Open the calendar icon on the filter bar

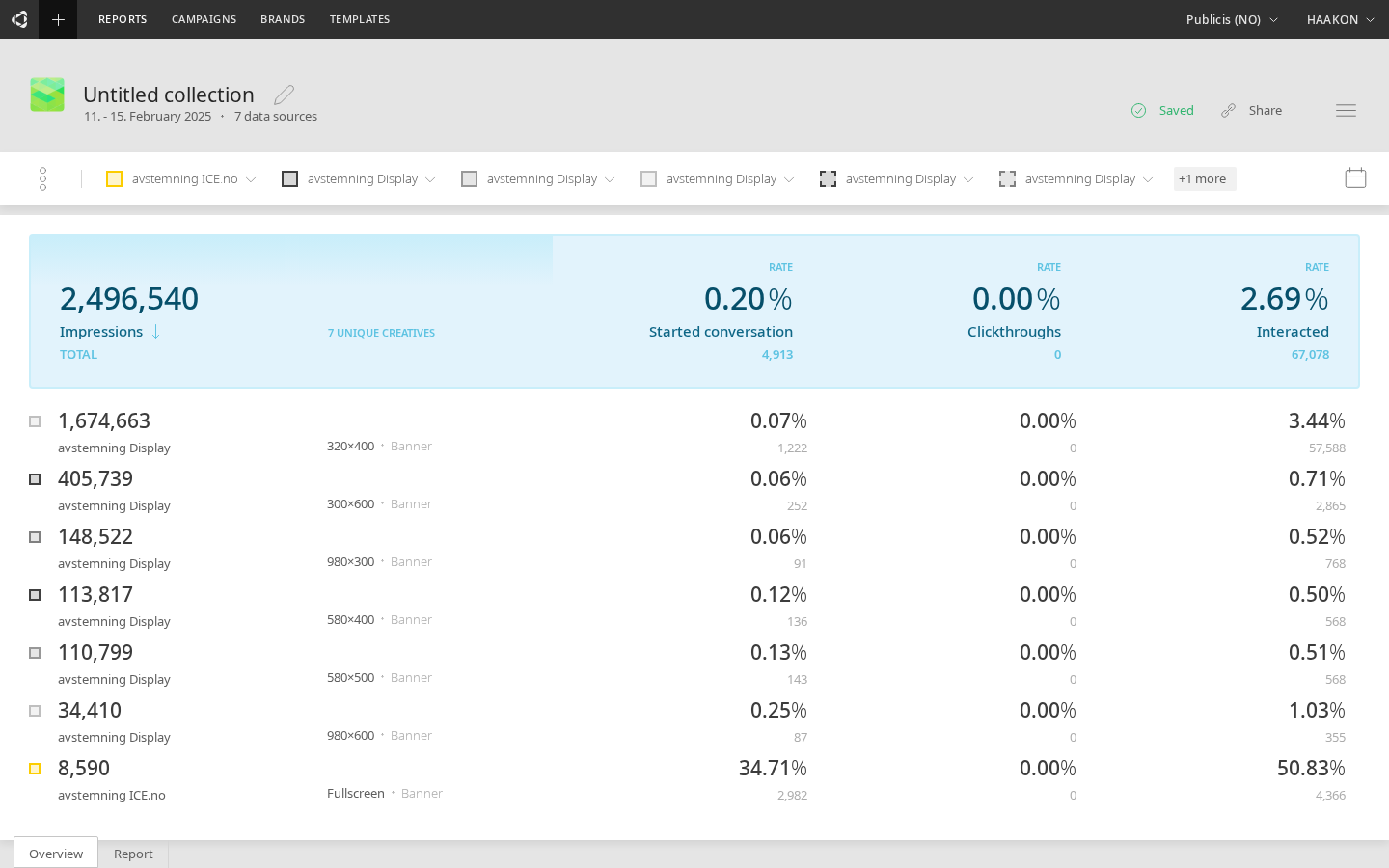point(1355,177)
